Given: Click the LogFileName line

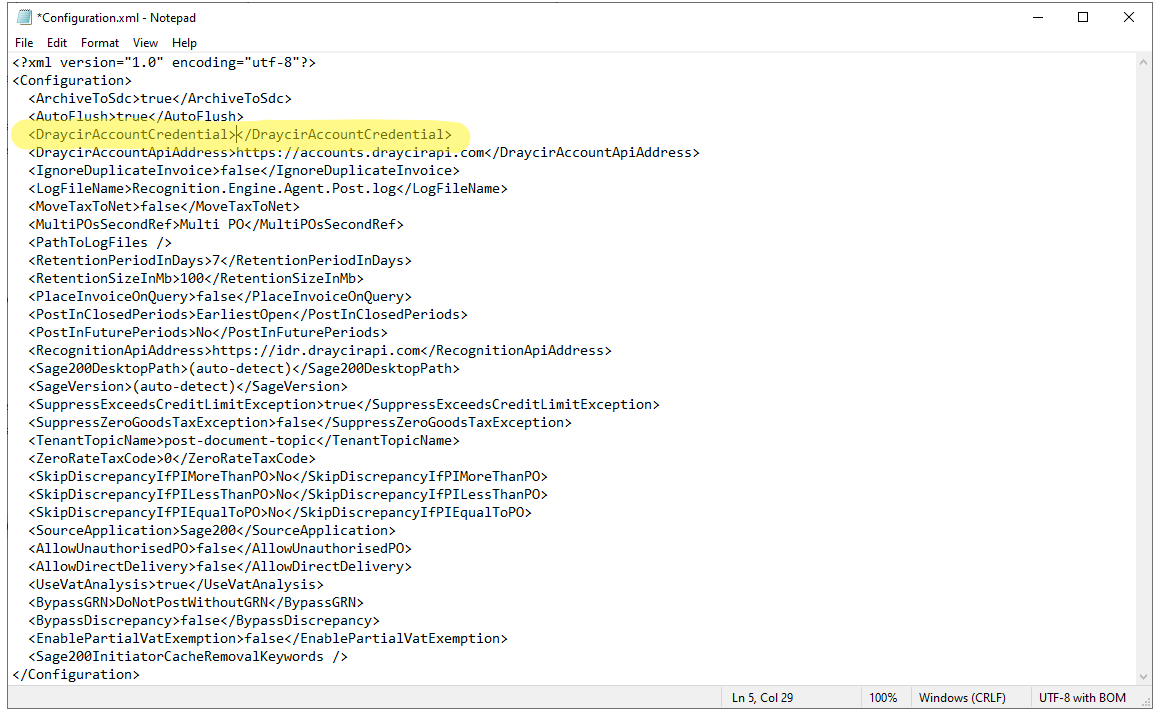Looking at the screenshot, I should [x=268, y=189].
